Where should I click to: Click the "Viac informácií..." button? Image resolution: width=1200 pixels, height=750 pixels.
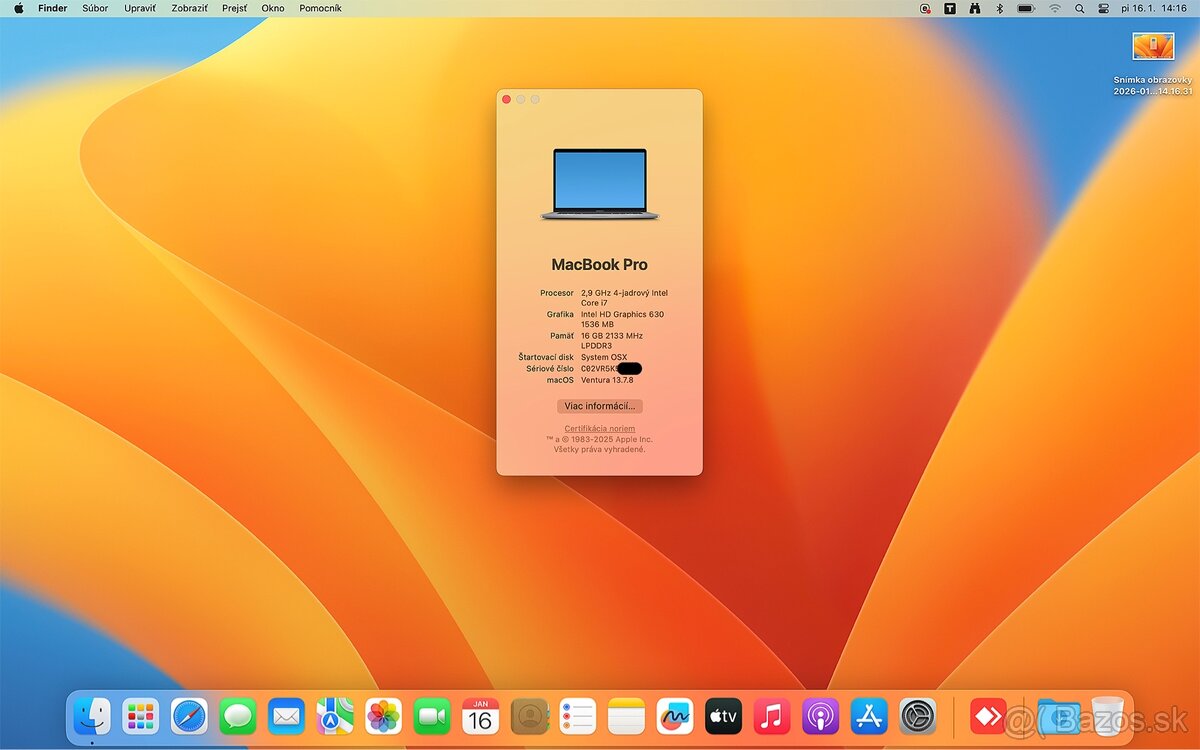[599, 406]
